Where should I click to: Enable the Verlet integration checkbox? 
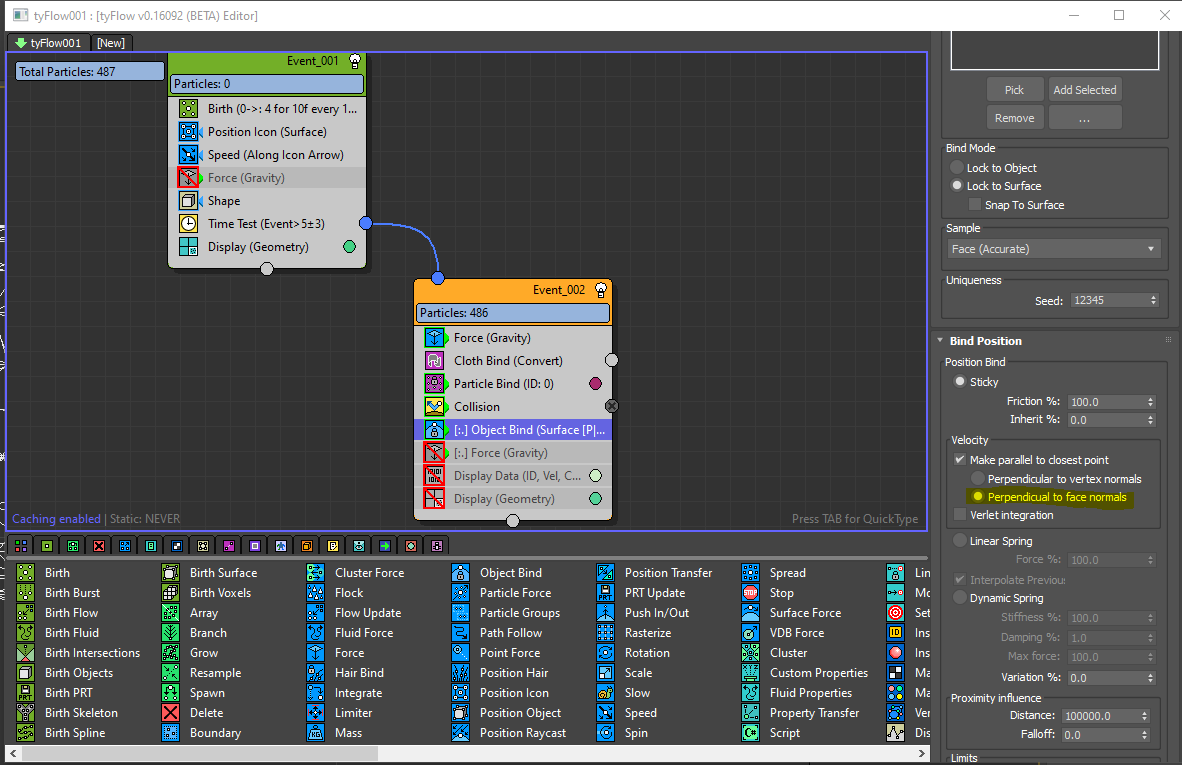(960, 514)
